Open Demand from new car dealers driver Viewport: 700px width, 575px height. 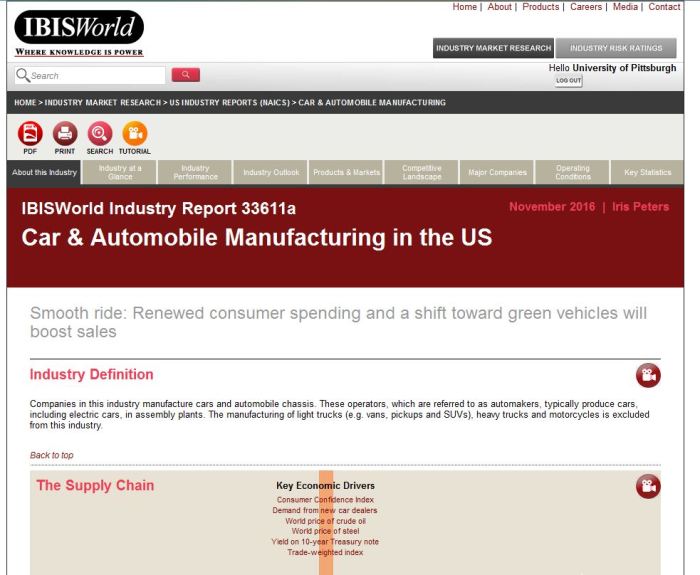click(325, 510)
